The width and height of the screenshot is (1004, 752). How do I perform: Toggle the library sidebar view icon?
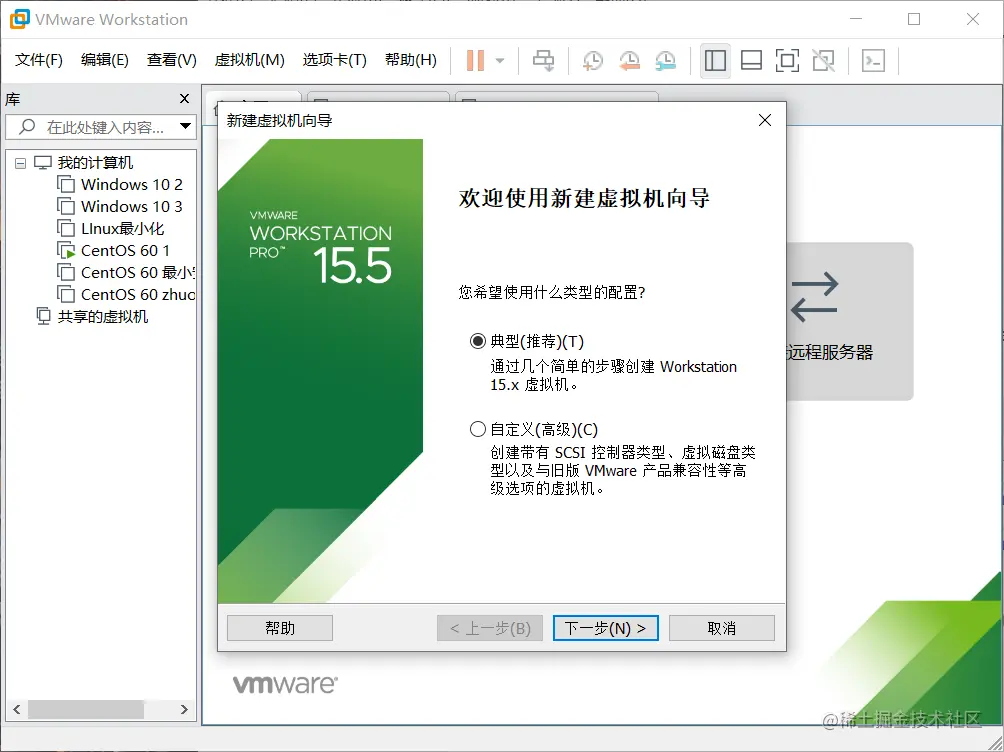point(715,61)
